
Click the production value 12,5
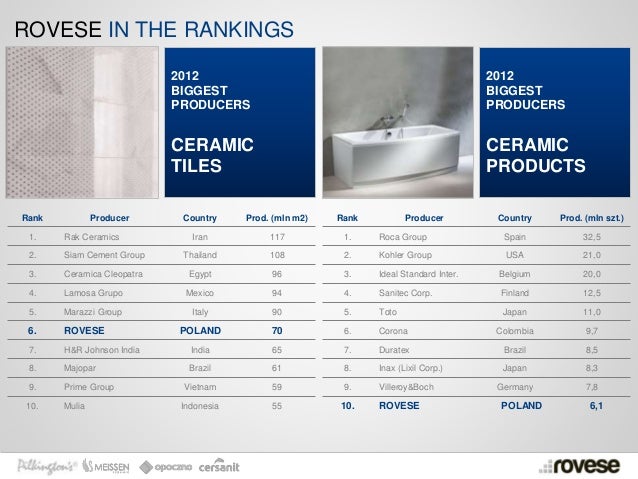click(x=592, y=293)
